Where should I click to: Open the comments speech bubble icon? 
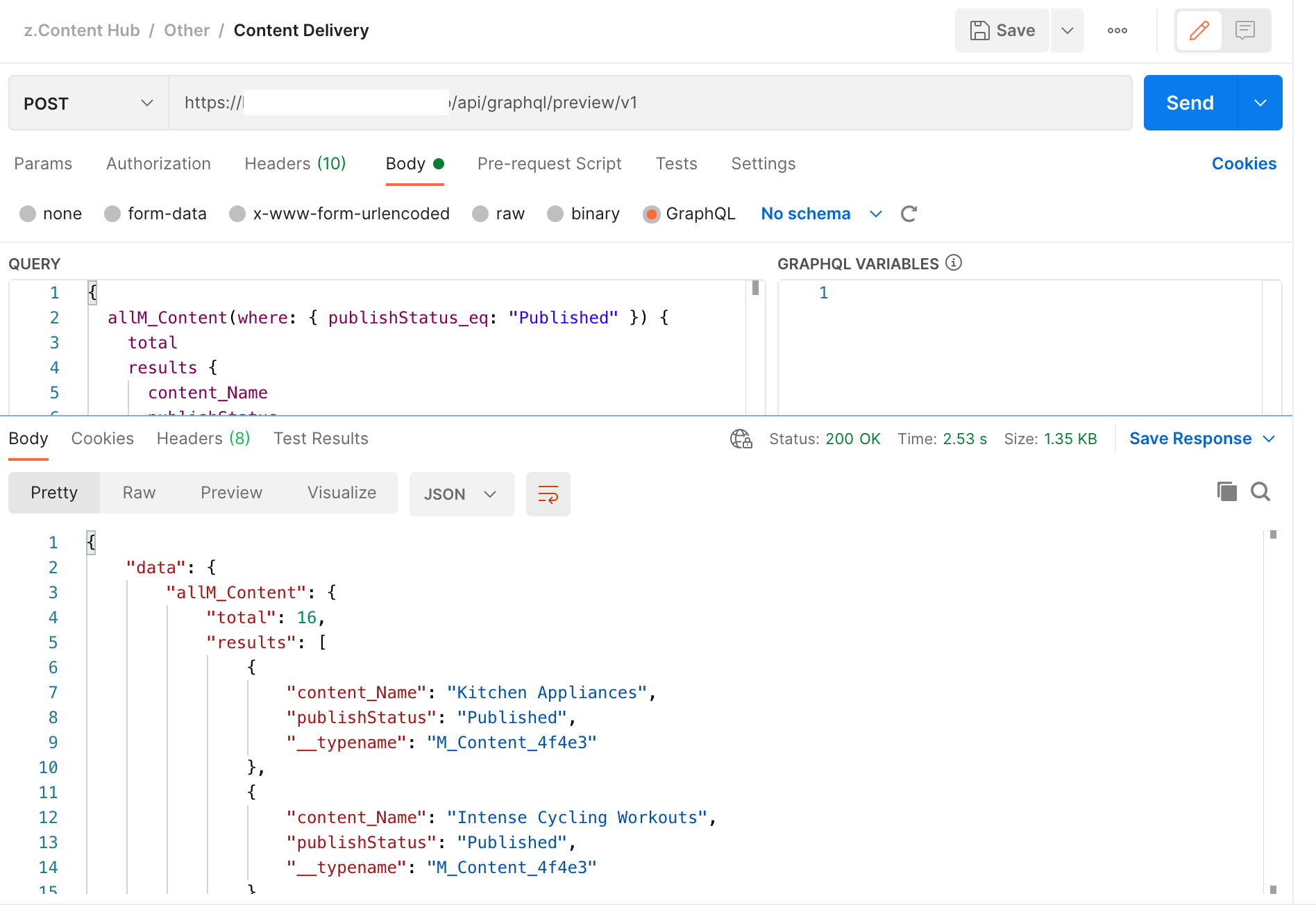(x=1245, y=31)
